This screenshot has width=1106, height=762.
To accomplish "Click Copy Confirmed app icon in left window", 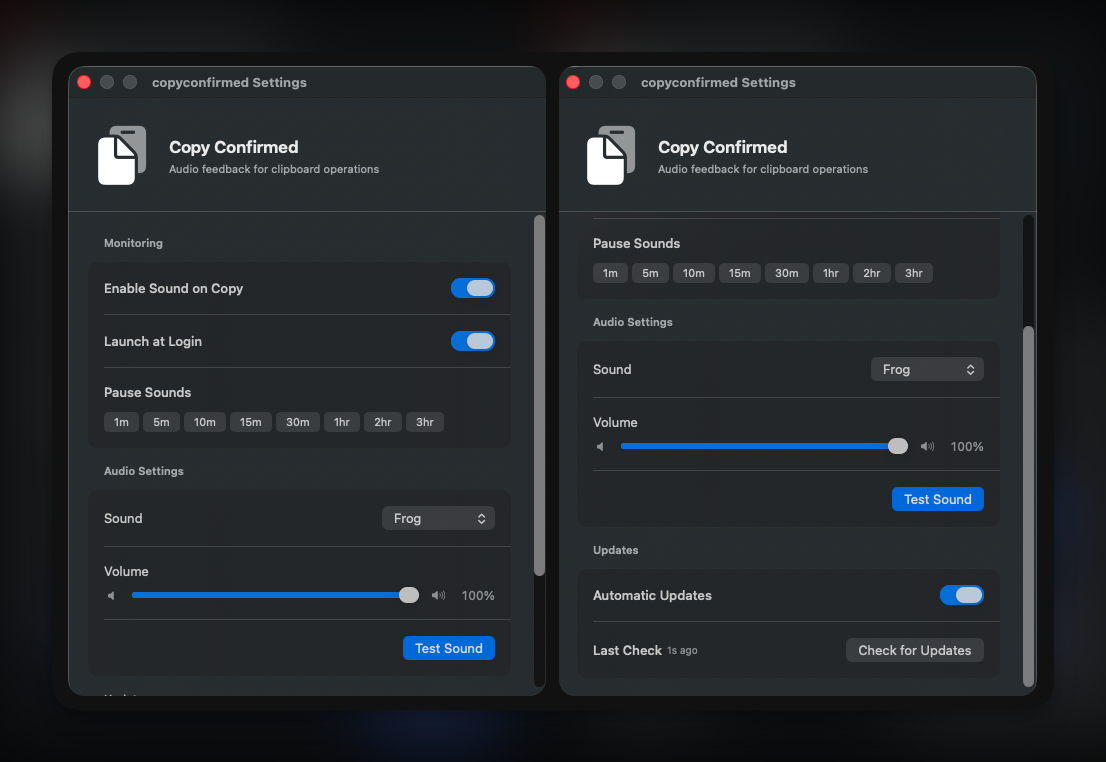I will click(x=122, y=155).
